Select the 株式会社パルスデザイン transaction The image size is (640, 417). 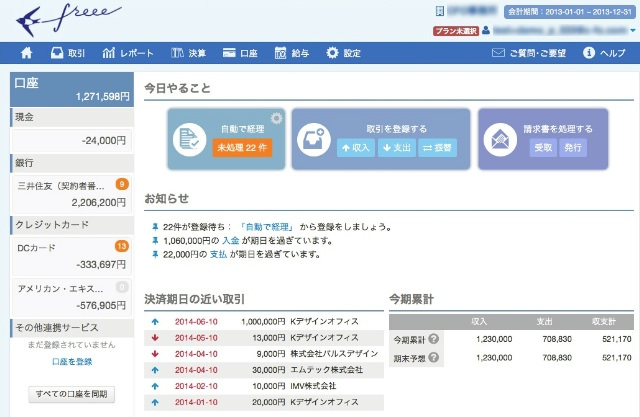coord(264,354)
